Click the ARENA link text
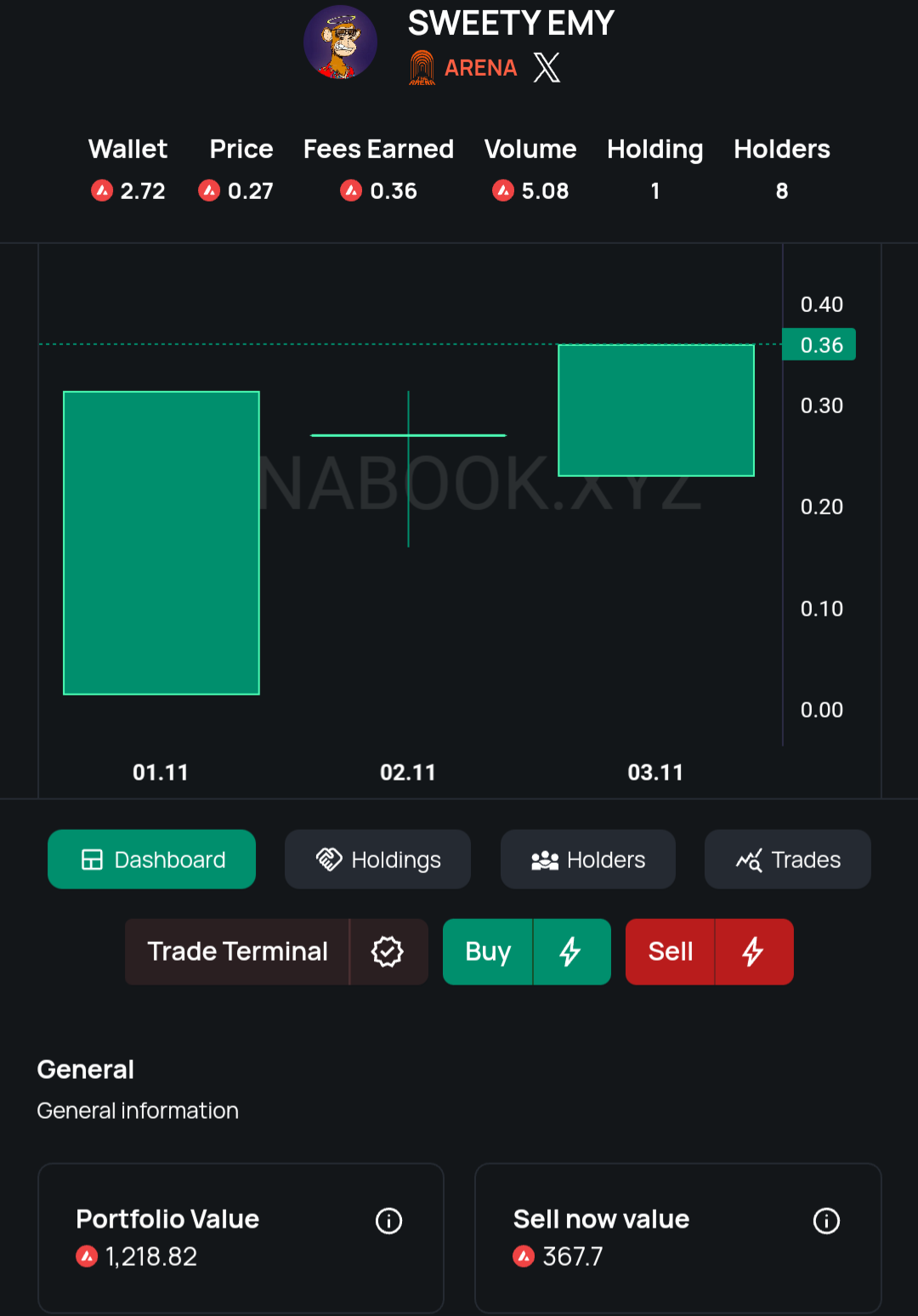918x1316 pixels. (x=480, y=68)
